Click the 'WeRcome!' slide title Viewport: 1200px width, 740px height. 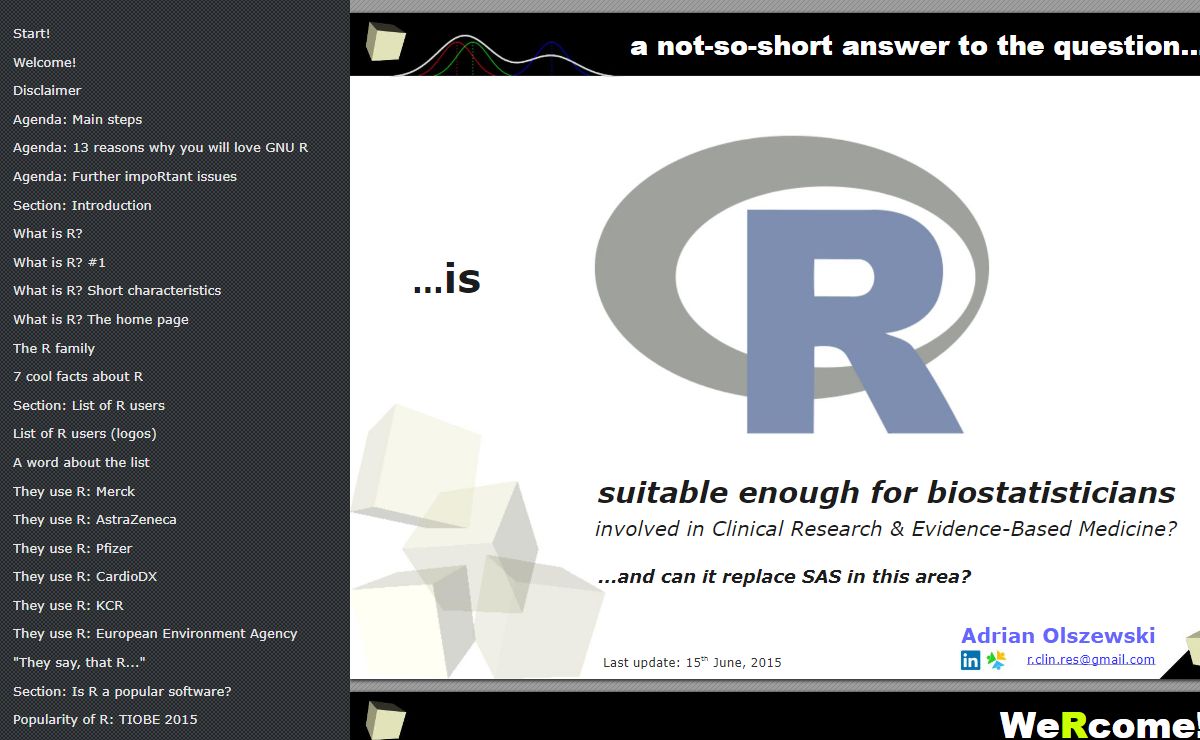pyautogui.click(x=1099, y=724)
